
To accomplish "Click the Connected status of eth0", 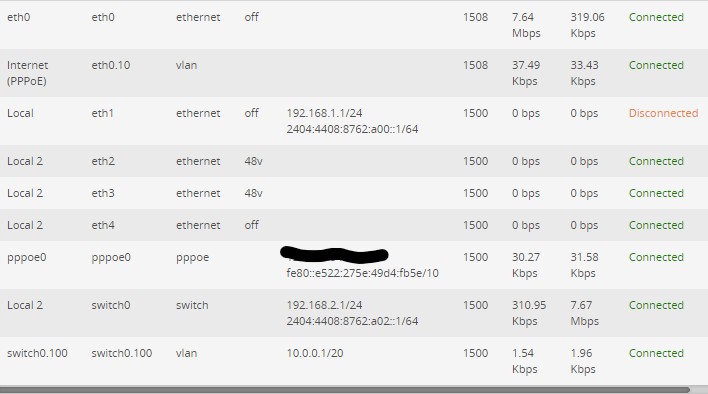I will pos(656,17).
